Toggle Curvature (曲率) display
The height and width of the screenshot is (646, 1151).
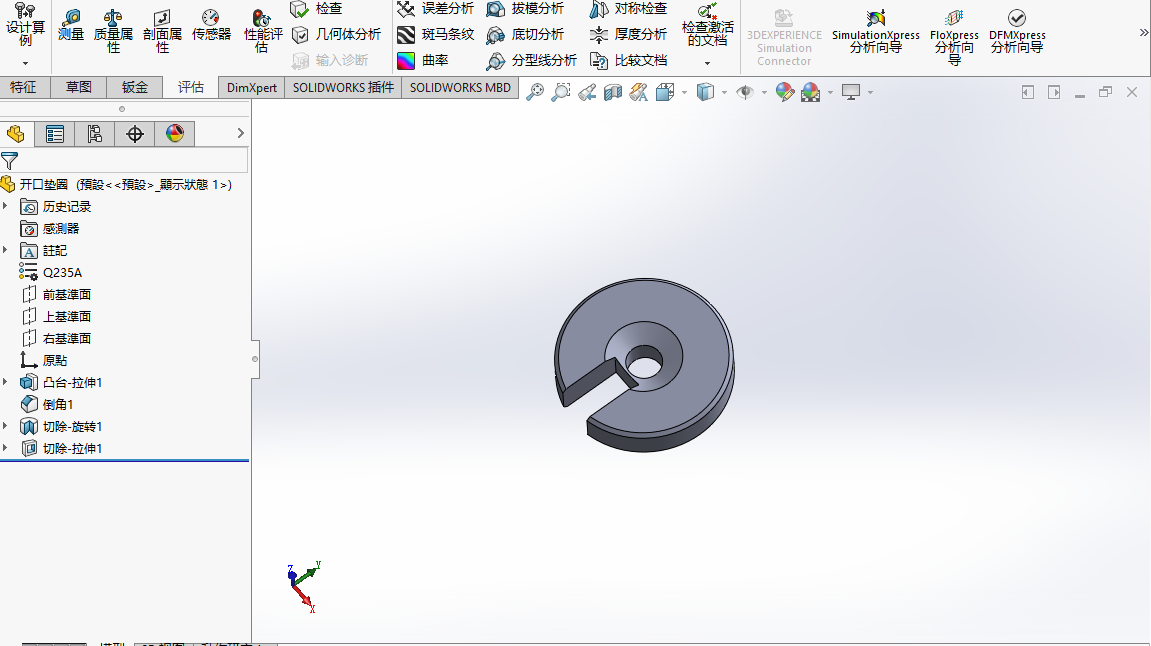pos(423,60)
